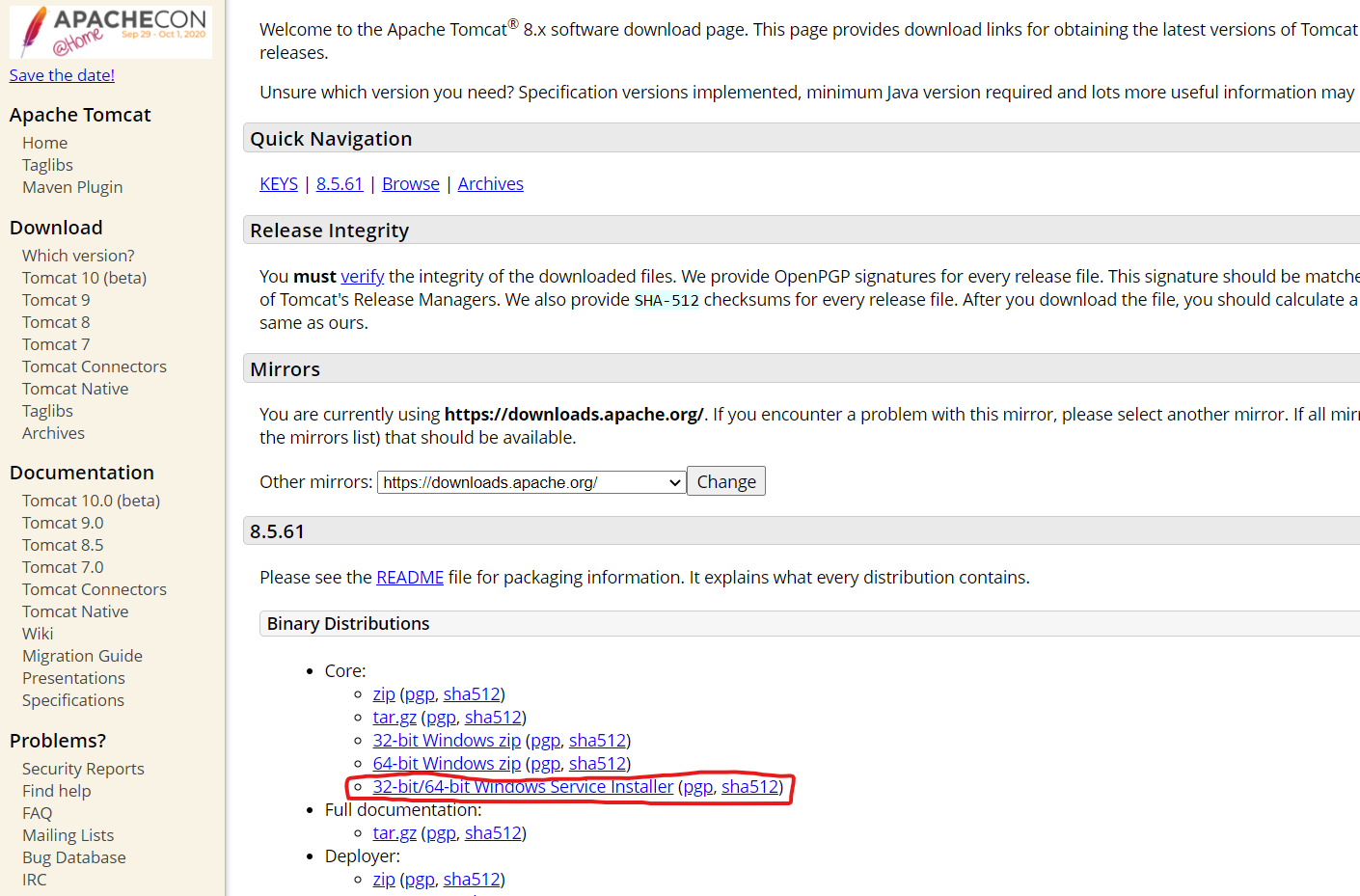Open the Migration Guide link
Image resolution: width=1360 pixels, height=896 pixels.
click(x=82, y=656)
